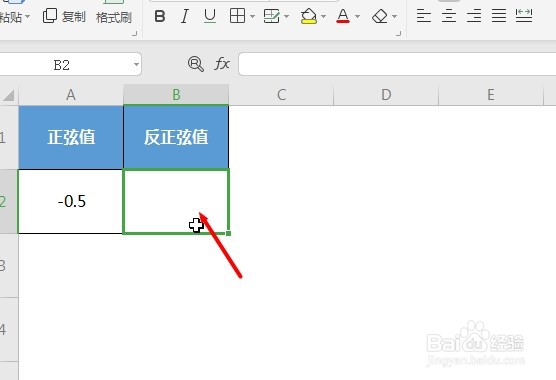Open fill color dropdown arrow
The image size is (556, 380).
323,16
